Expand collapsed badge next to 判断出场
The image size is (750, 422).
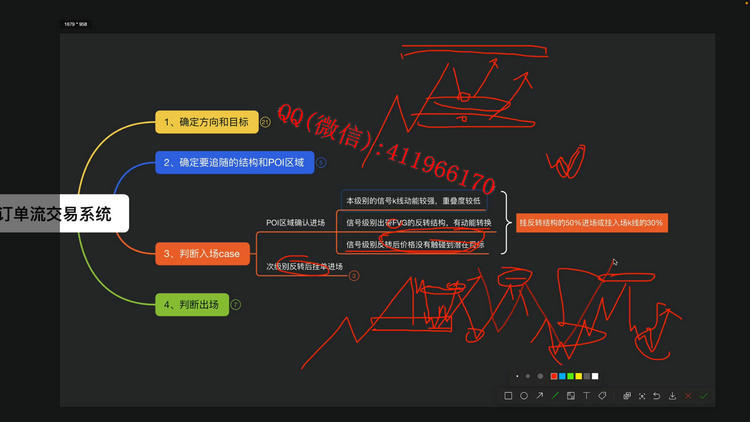[x=236, y=304]
